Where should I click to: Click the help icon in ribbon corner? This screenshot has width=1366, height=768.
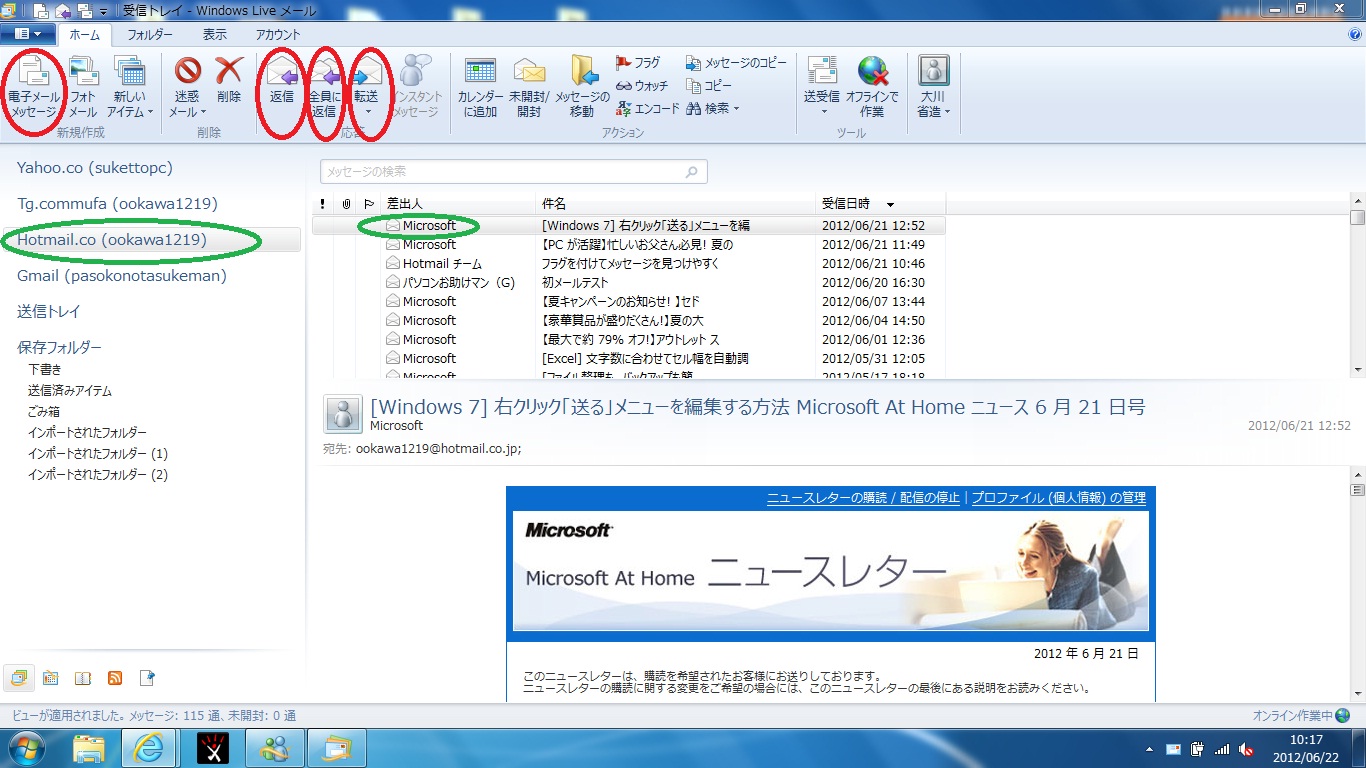[x=1355, y=34]
